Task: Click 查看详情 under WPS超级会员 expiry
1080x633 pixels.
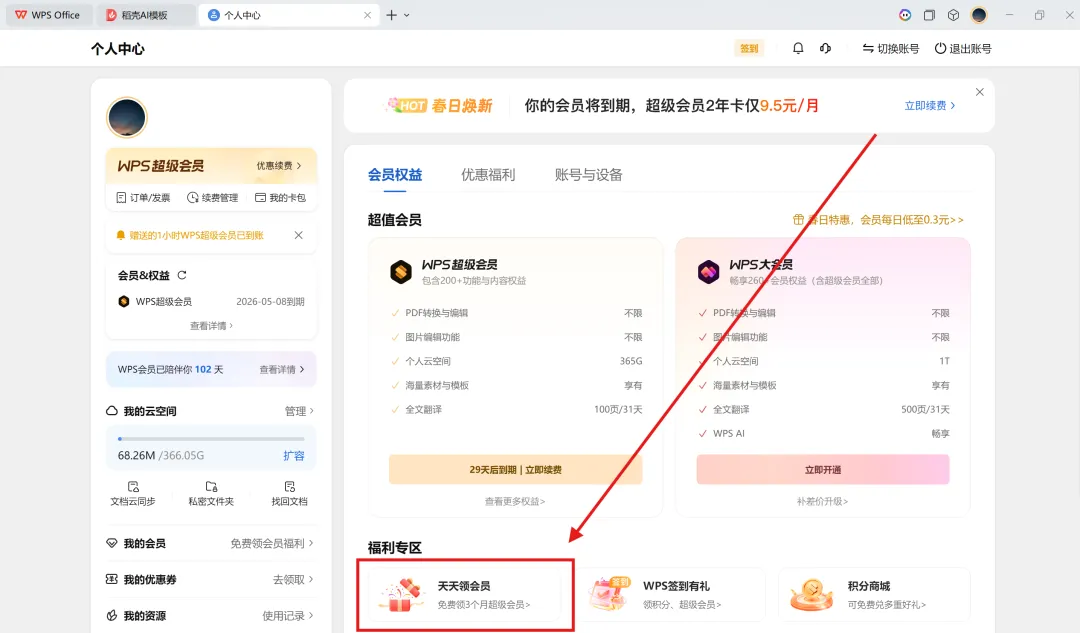Action: click(211, 325)
